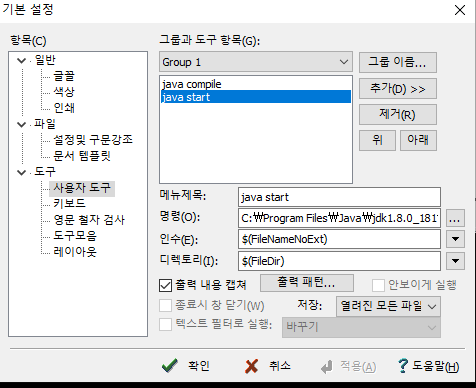Viewport: 476px width, 388px height.
Task: Toggle 텍스트 필터로 실행 checkbox
Action: click(x=166, y=324)
